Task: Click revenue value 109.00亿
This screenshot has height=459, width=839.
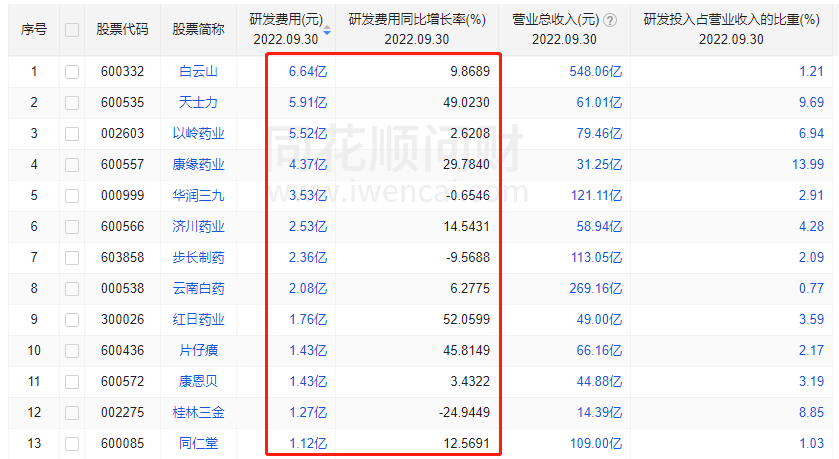Action: tap(596, 444)
